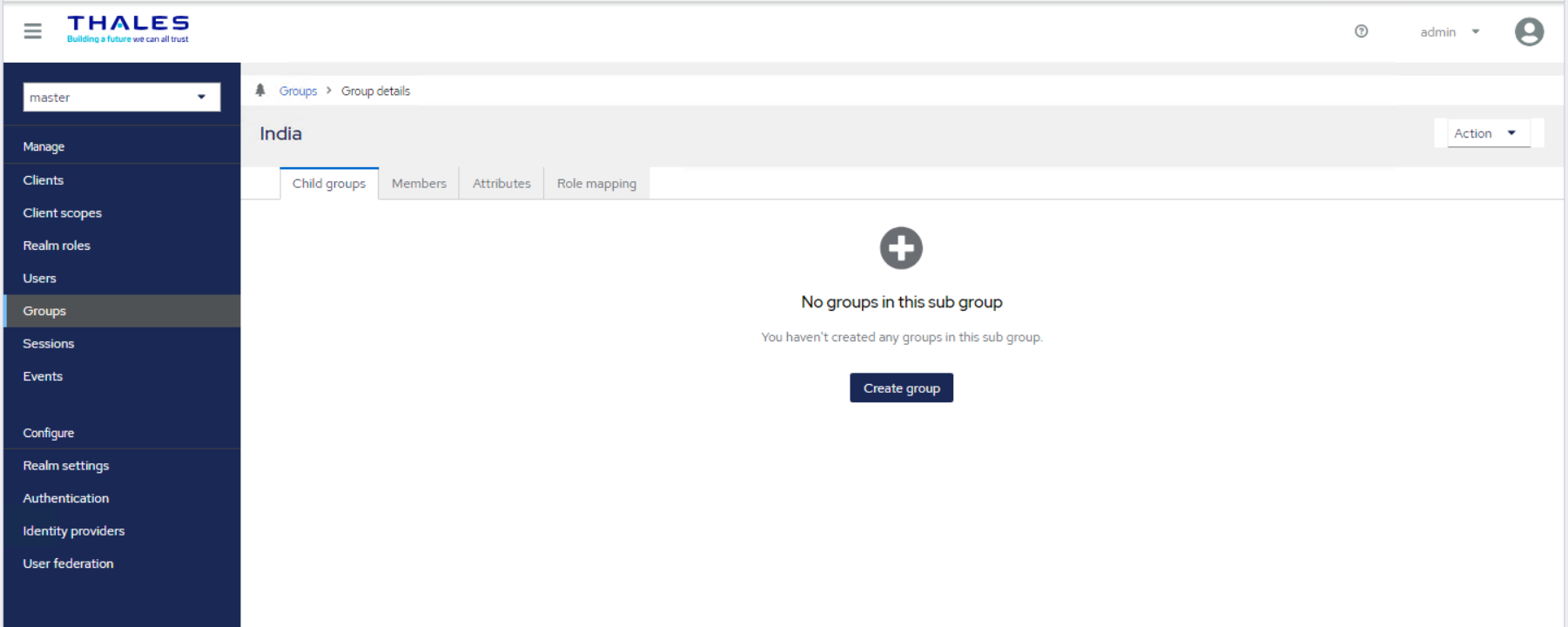Switch to the Attributes tab
This screenshot has width=1568, height=627.
pyautogui.click(x=501, y=184)
